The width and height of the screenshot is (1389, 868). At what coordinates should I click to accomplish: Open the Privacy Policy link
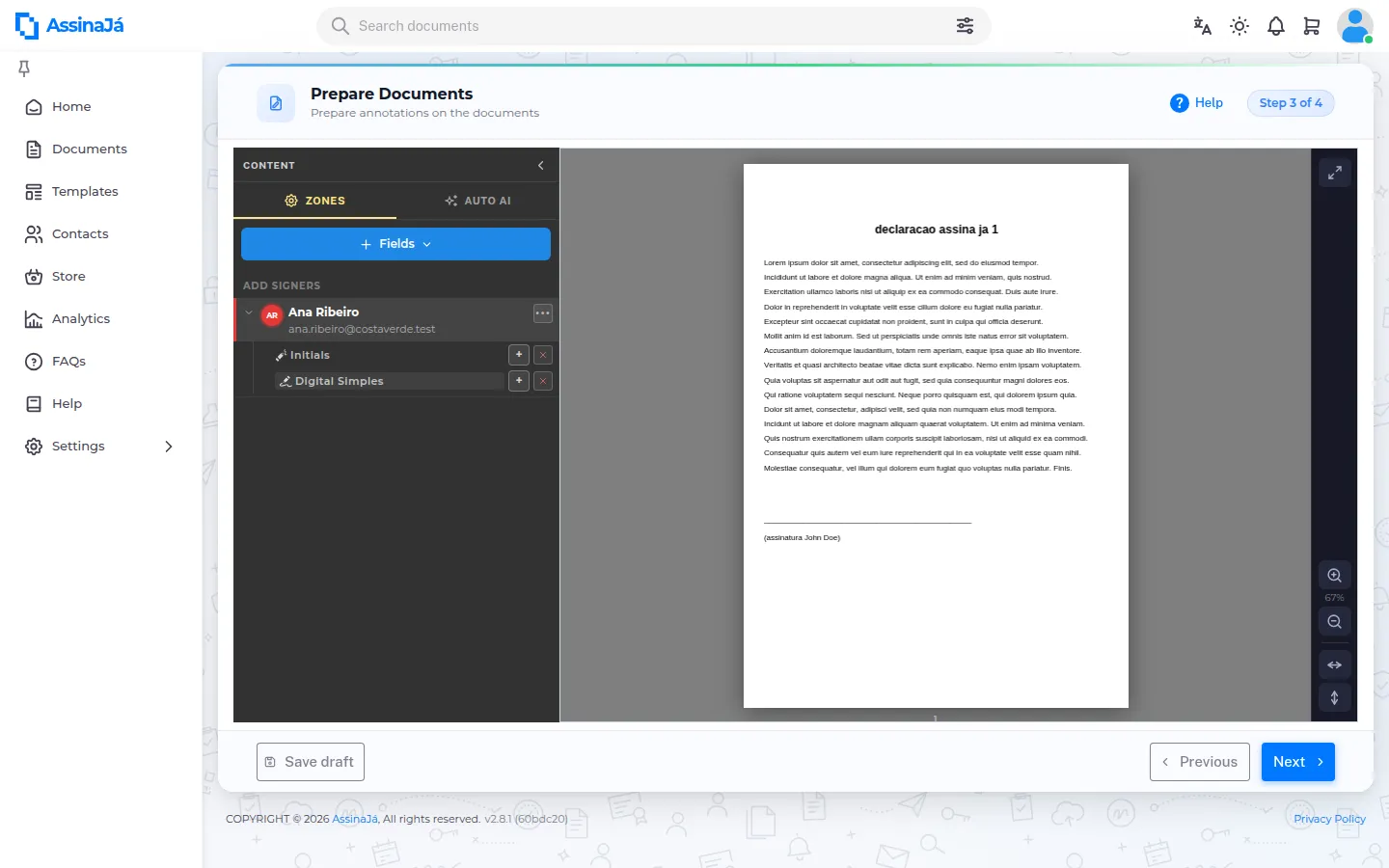click(1329, 819)
